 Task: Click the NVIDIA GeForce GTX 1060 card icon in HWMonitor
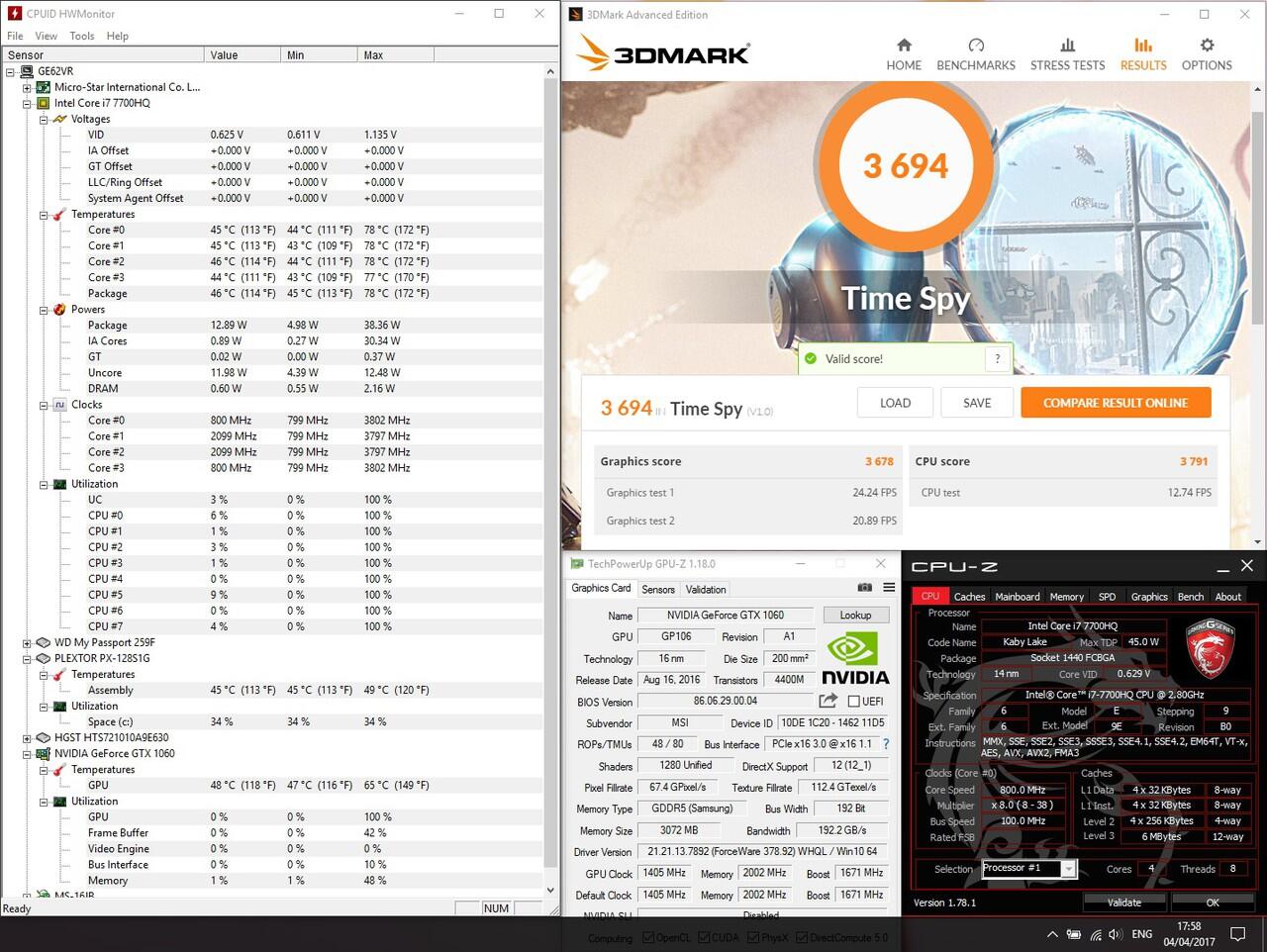pos(43,753)
